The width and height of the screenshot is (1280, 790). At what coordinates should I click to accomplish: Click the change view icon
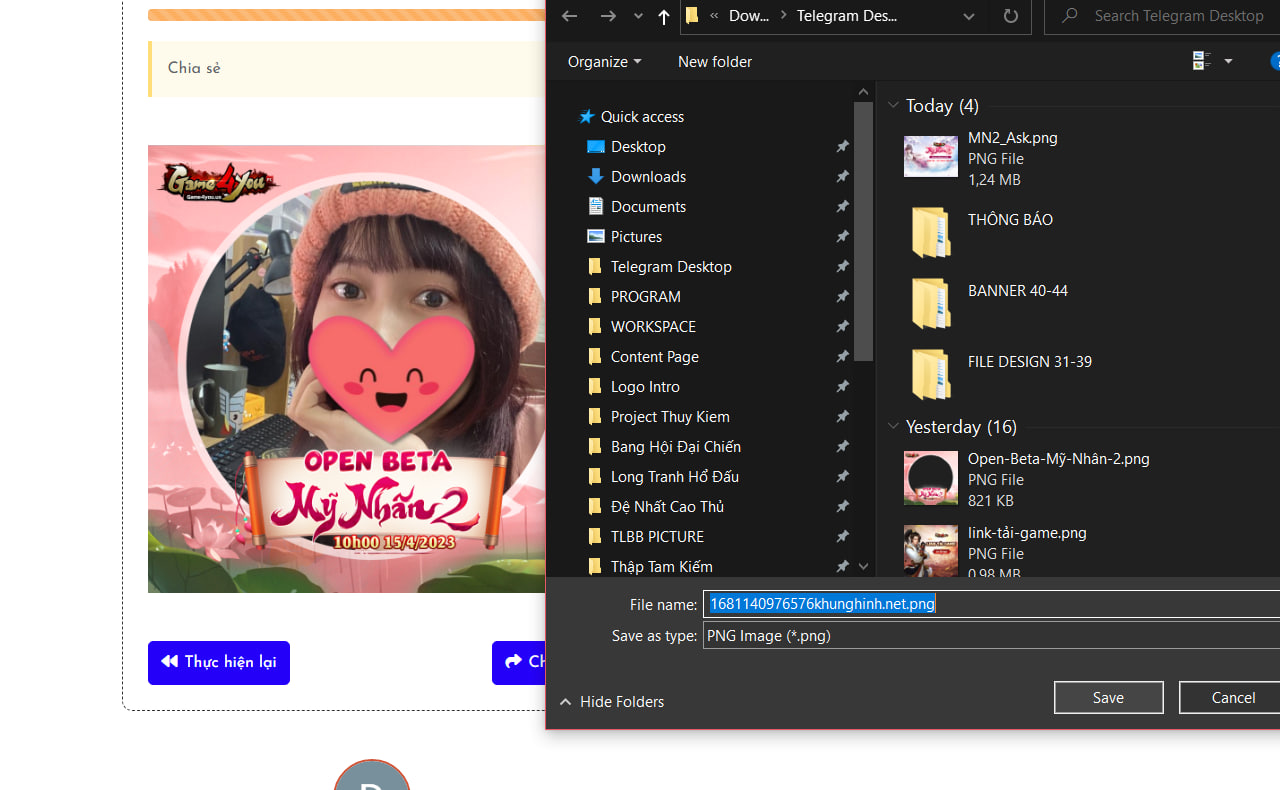pyautogui.click(x=1202, y=62)
